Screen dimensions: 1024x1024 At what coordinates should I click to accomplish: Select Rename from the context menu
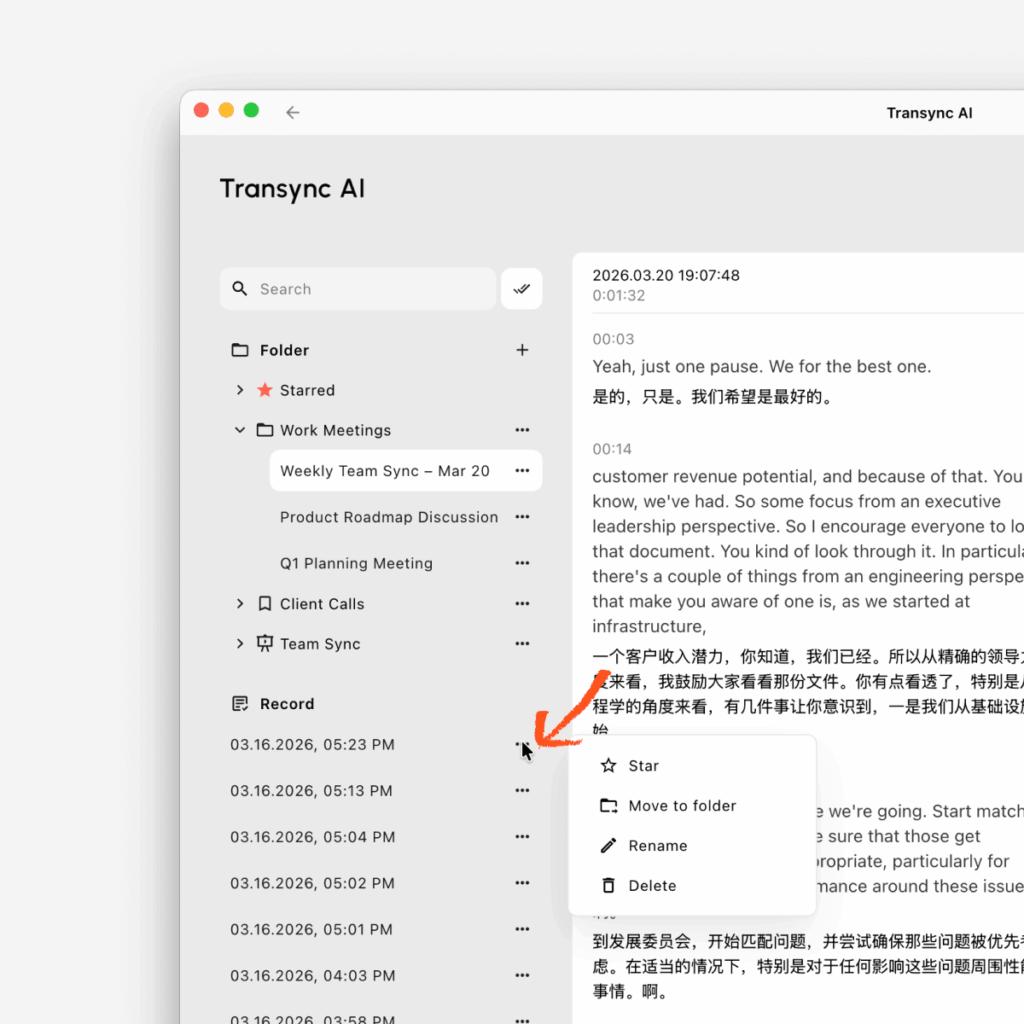coord(658,845)
